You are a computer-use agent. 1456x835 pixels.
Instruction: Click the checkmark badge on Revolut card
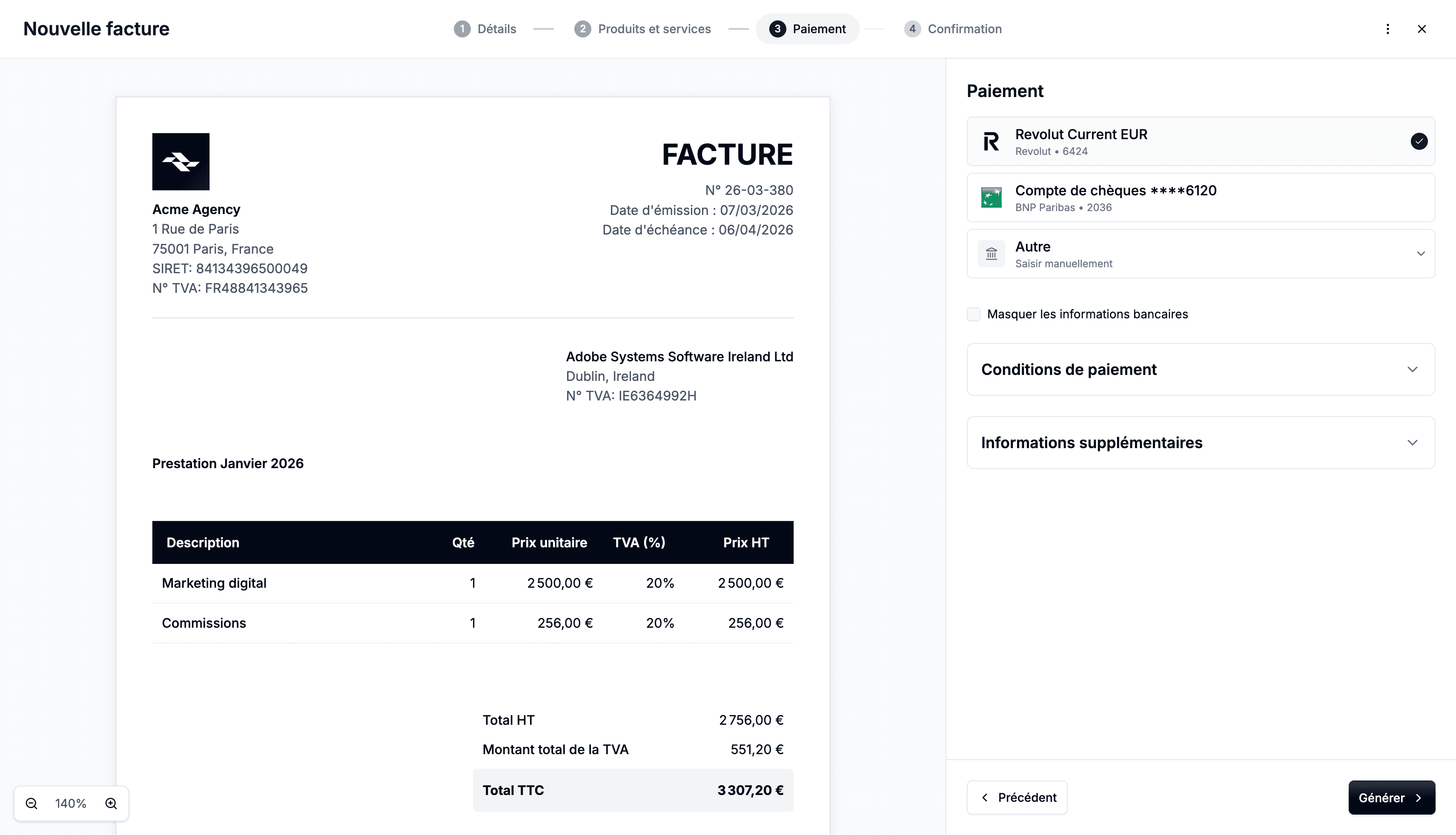(1419, 141)
